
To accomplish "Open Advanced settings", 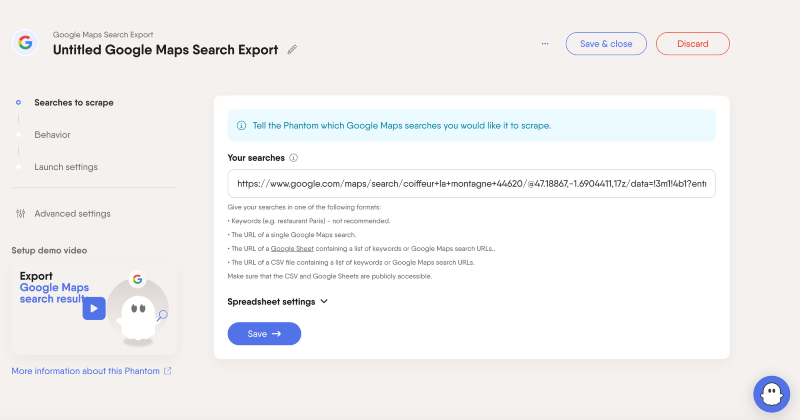I will [x=72, y=214].
